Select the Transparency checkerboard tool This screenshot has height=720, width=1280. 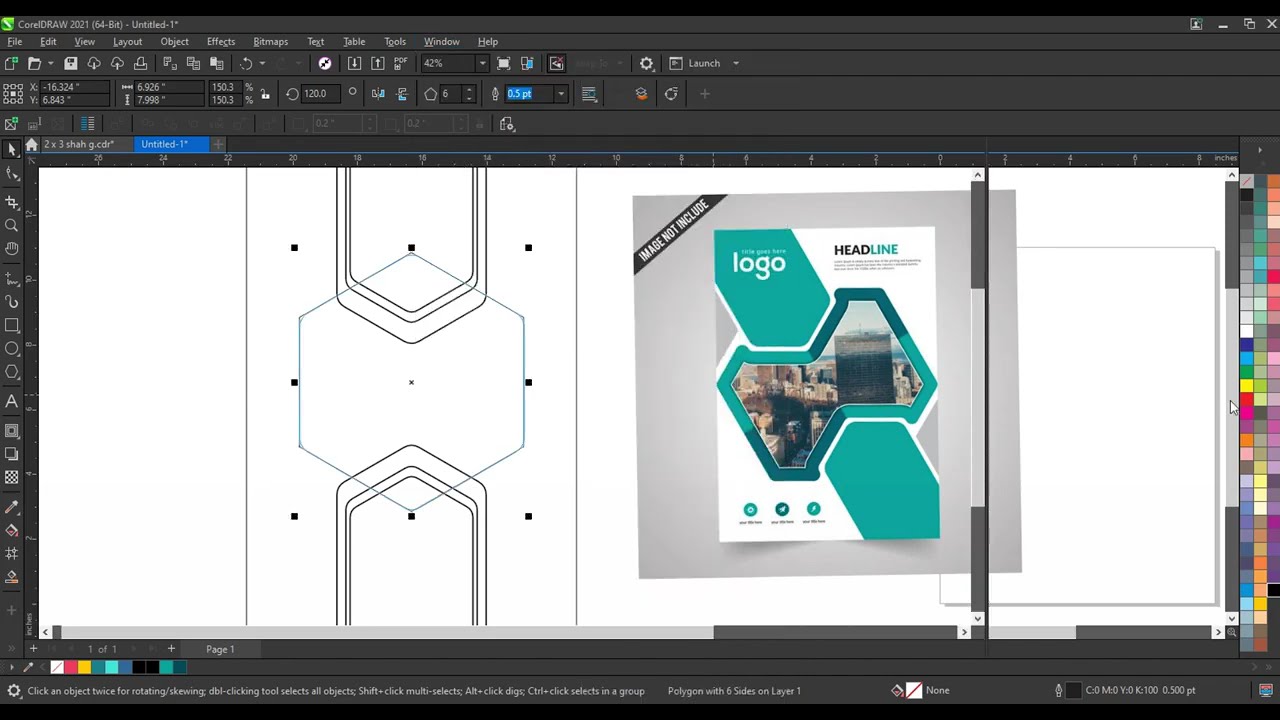[x=12, y=478]
